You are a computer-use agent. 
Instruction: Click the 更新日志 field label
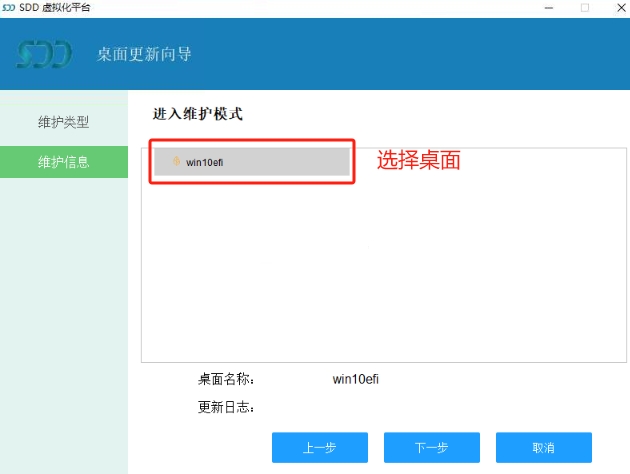(x=227, y=407)
